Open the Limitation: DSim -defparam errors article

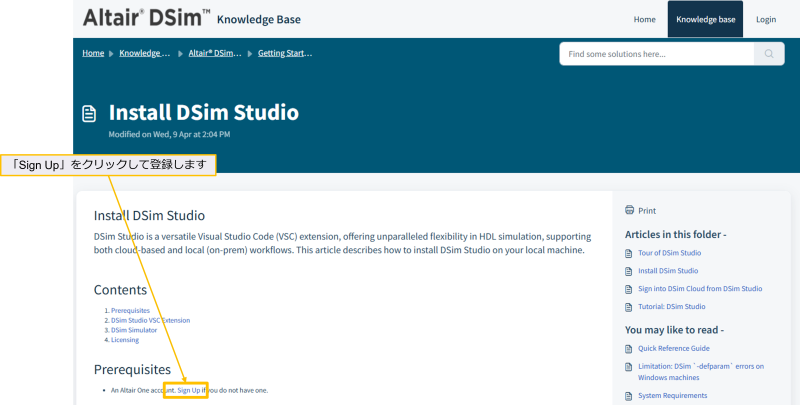[x=701, y=372]
